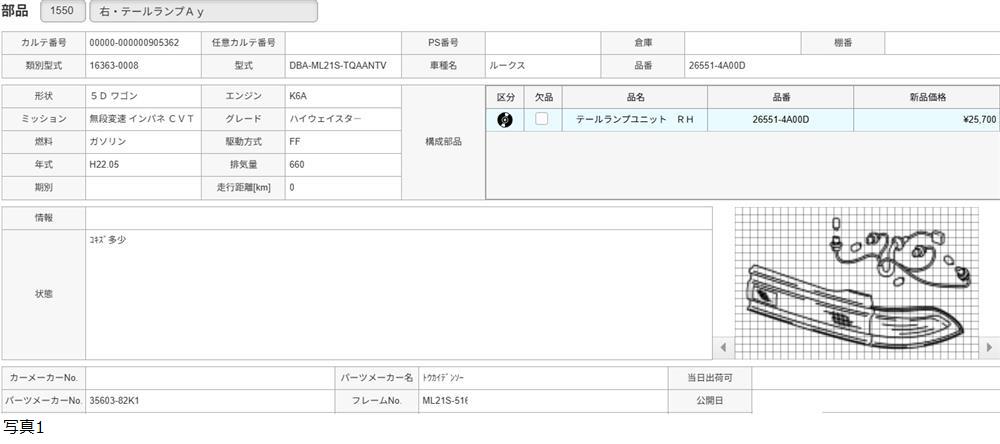Click the 欠品 column header
The image size is (1000, 444).
pyautogui.click(x=543, y=97)
